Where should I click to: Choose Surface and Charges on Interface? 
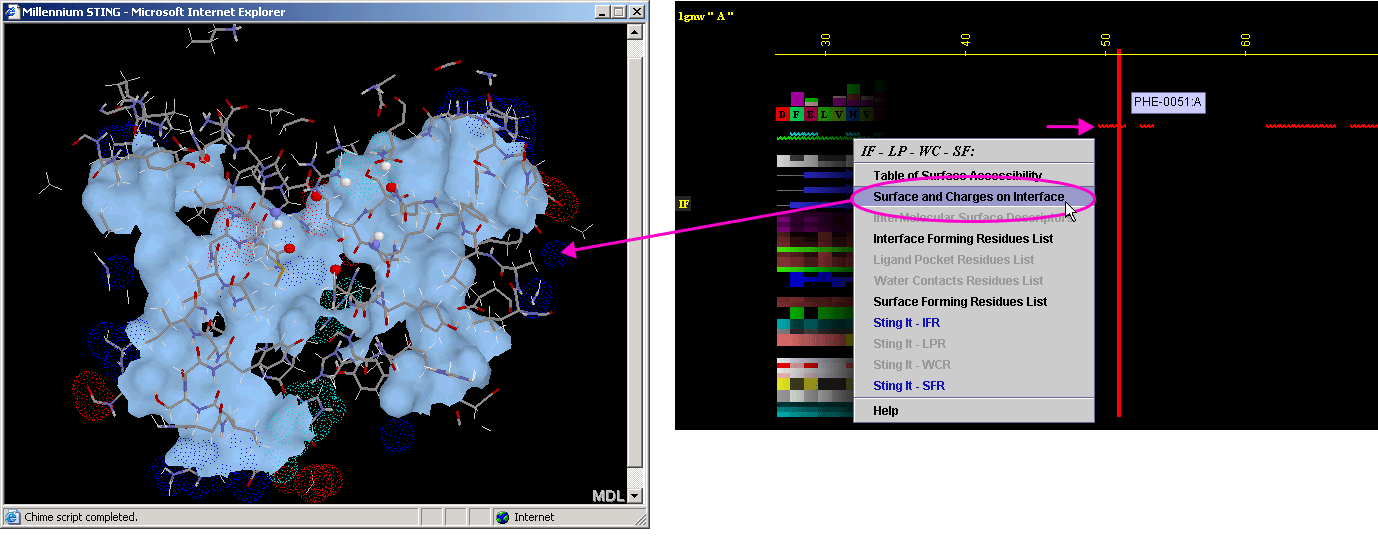click(x=968, y=197)
